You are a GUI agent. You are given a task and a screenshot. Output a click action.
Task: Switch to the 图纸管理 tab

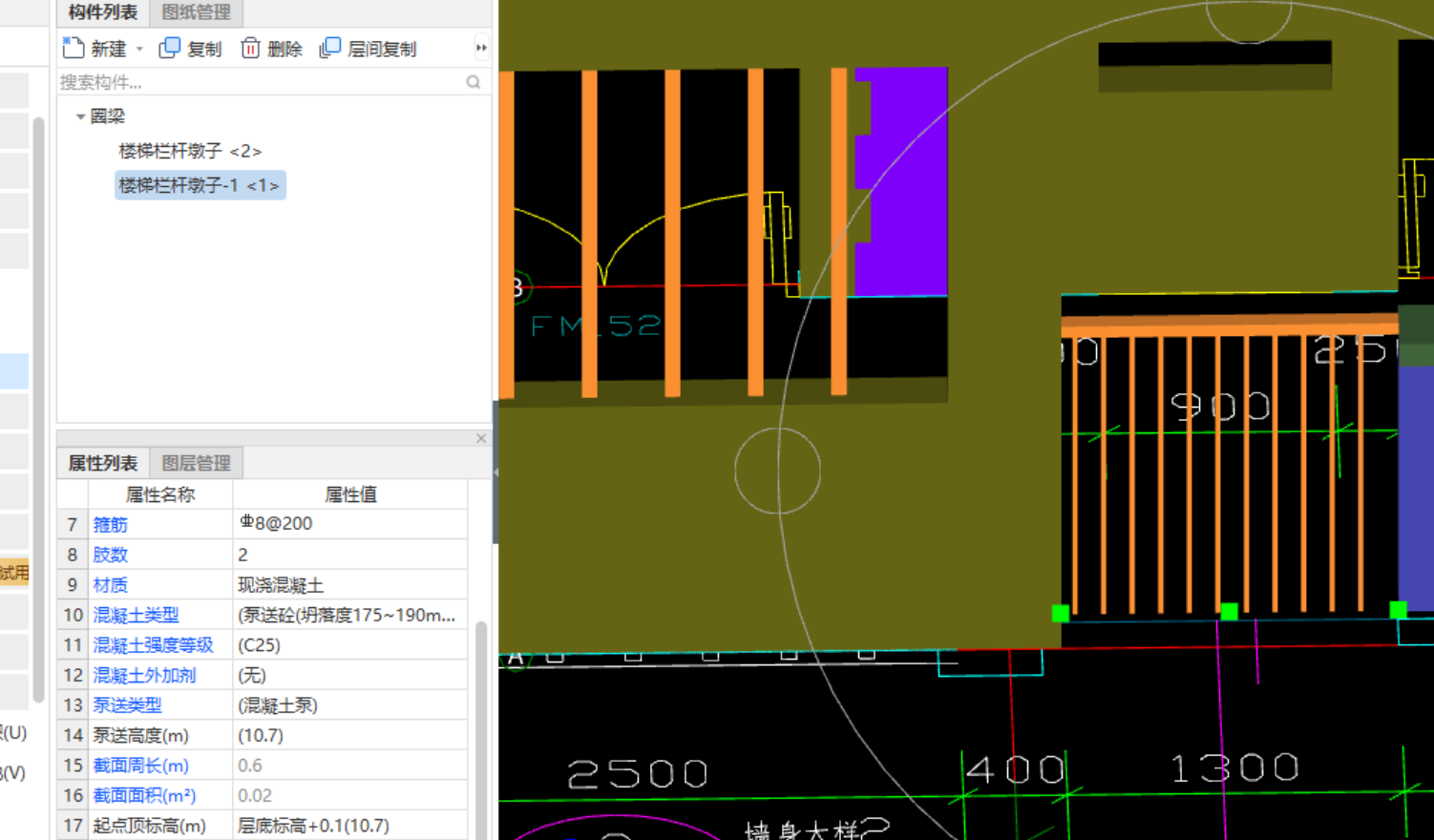tap(196, 12)
